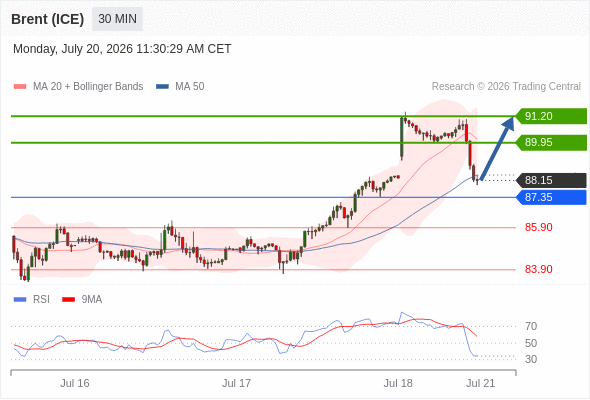Toggle the RSI legend label
590x400 pixels.
[41, 300]
